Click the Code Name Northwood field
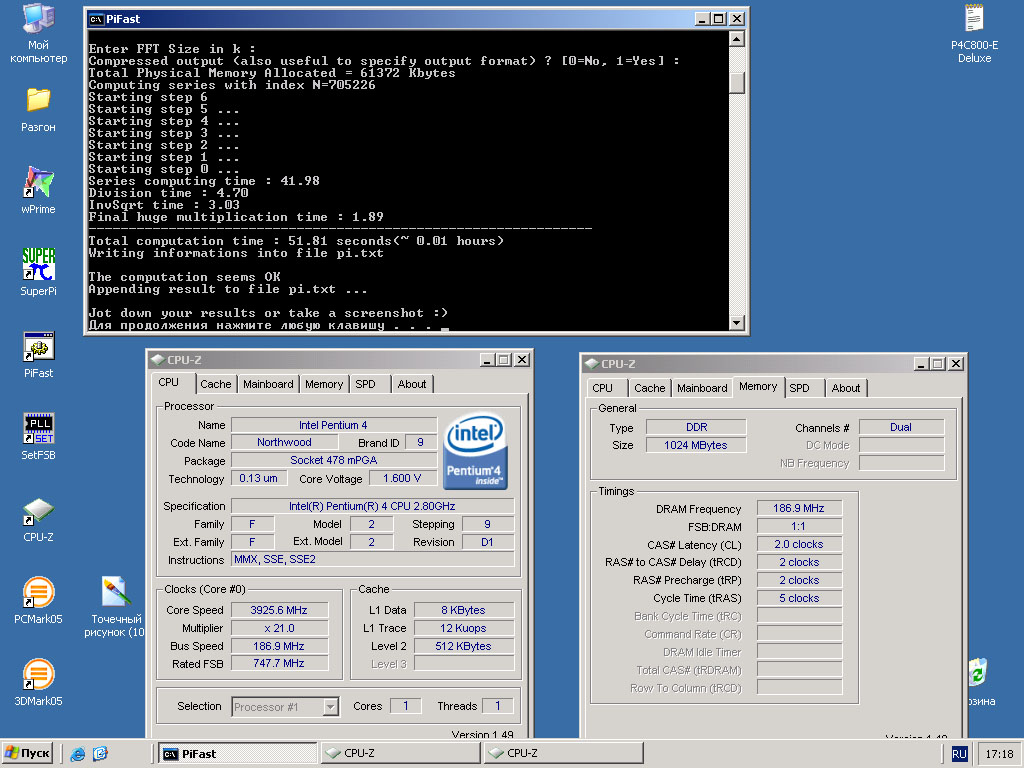 (x=284, y=442)
